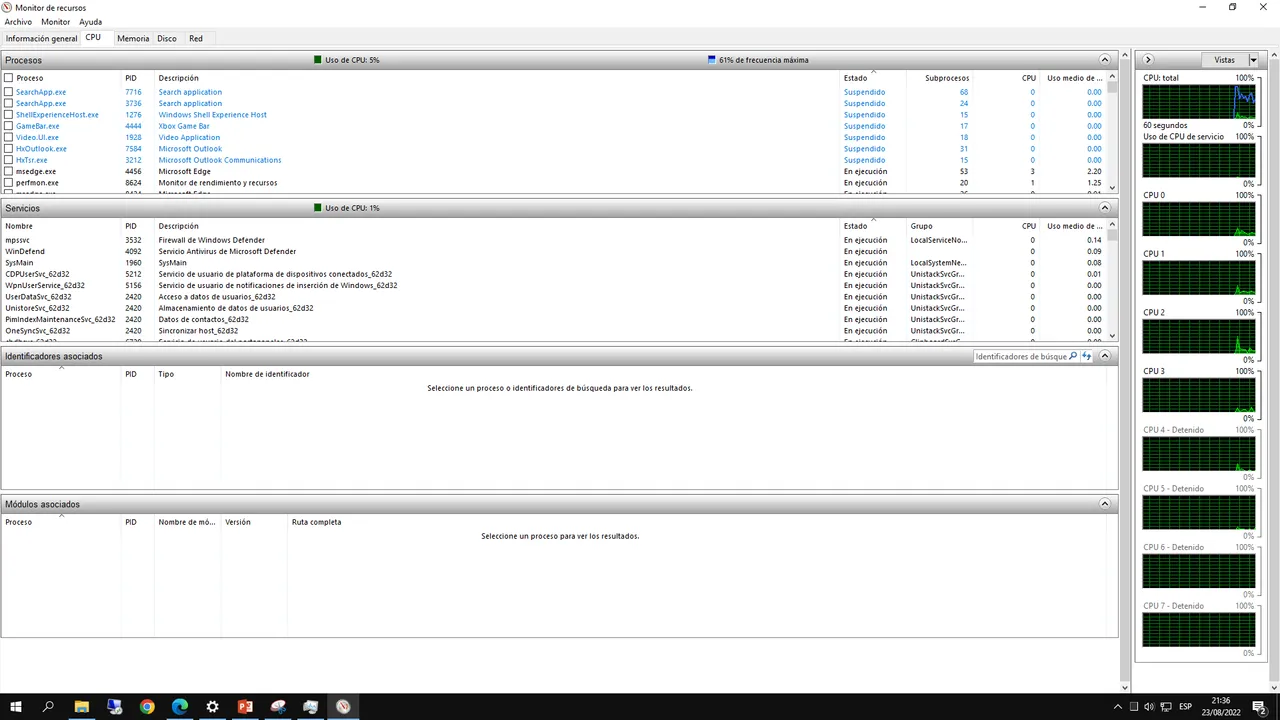The image size is (1280, 720).
Task: Open the performance monitor taskbar icon
Action: click(x=310, y=706)
